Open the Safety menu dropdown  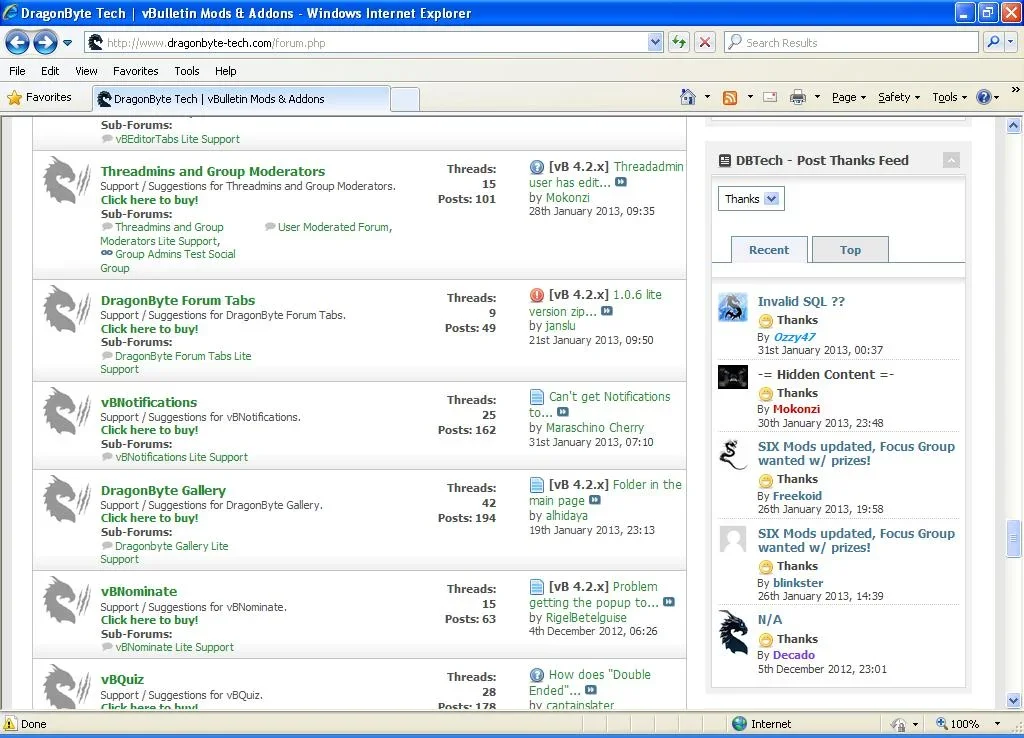click(x=899, y=97)
